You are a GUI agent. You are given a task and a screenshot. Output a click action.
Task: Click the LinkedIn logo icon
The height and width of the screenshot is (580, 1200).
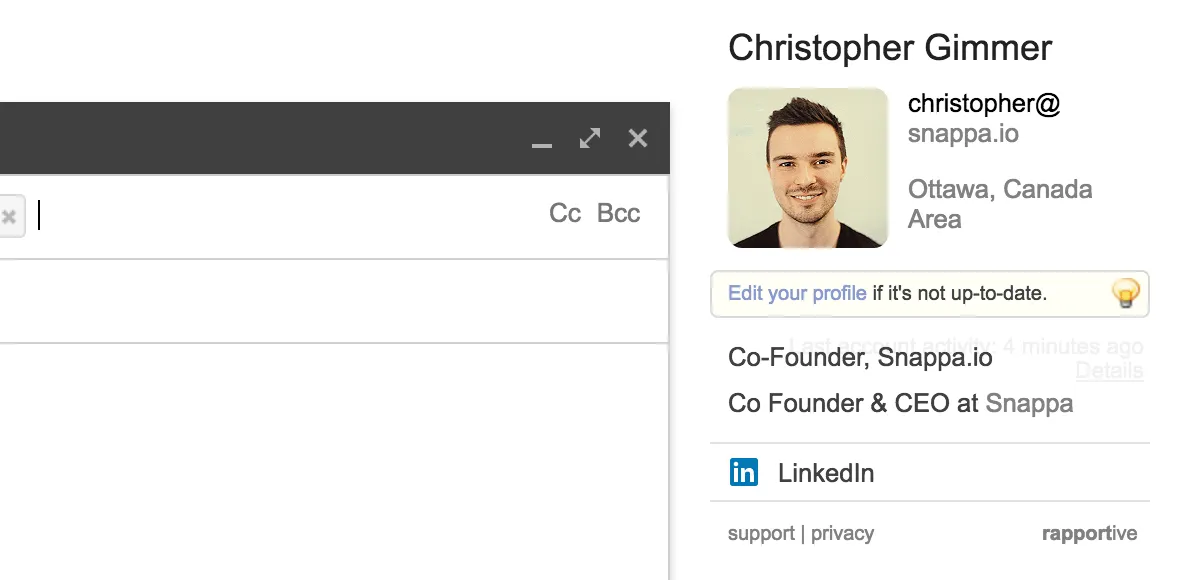(x=744, y=472)
